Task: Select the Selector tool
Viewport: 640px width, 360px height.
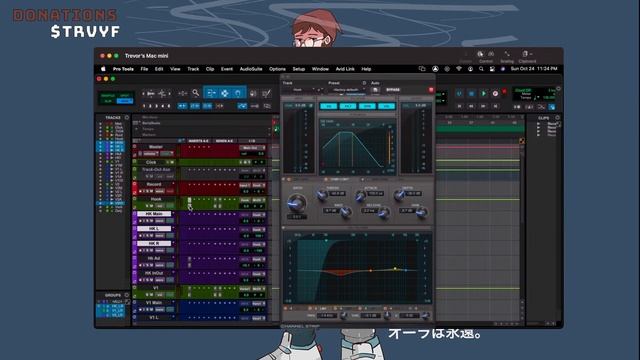Action: 225,93
